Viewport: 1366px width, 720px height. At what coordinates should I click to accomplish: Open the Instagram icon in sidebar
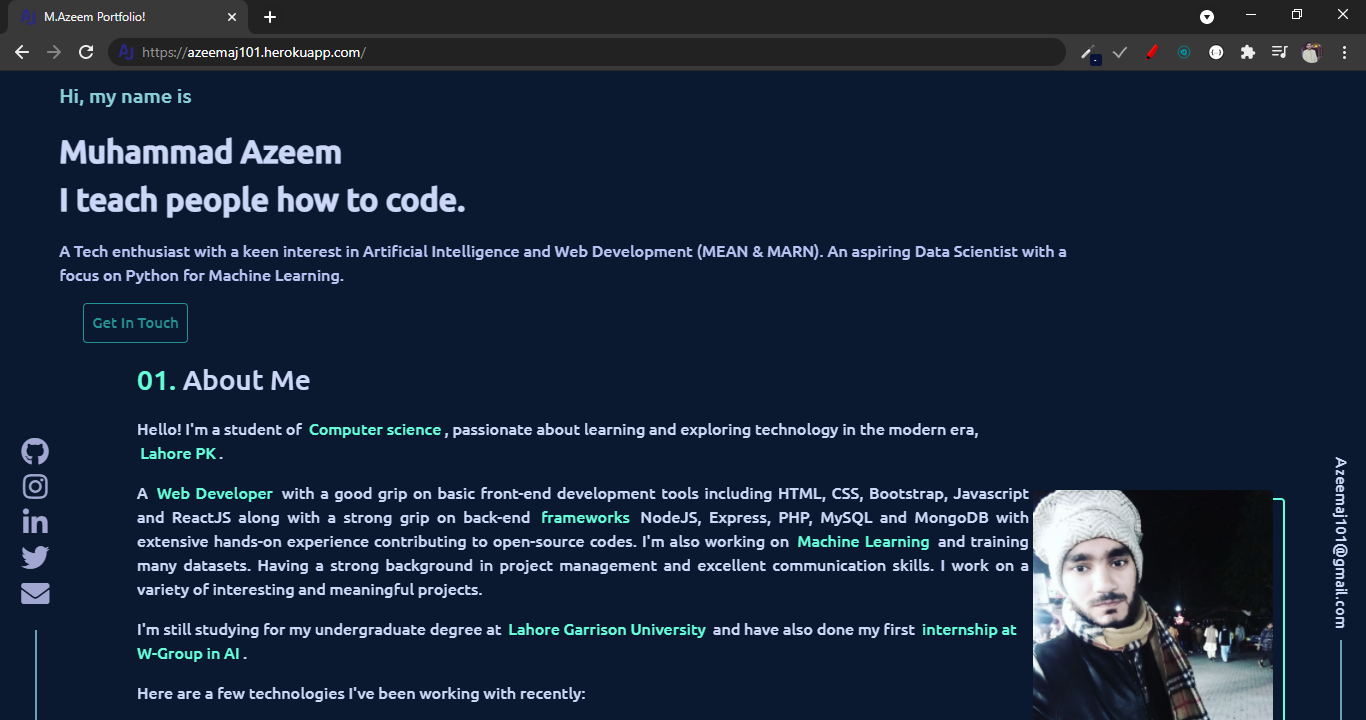35,487
